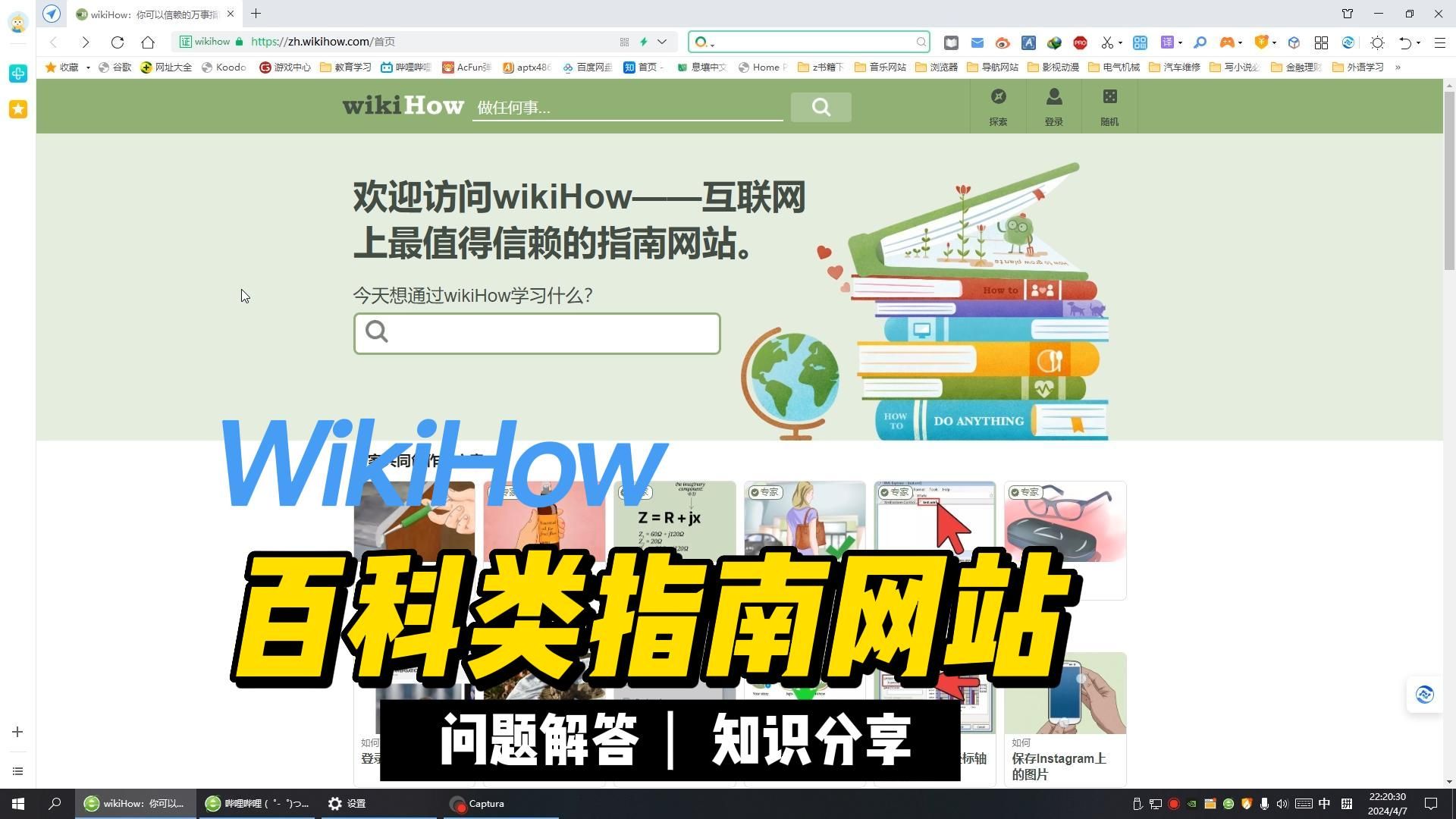Open the Weibo extension icon
The height and width of the screenshot is (819, 1456).
pyautogui.click(x=1003, y=42)
